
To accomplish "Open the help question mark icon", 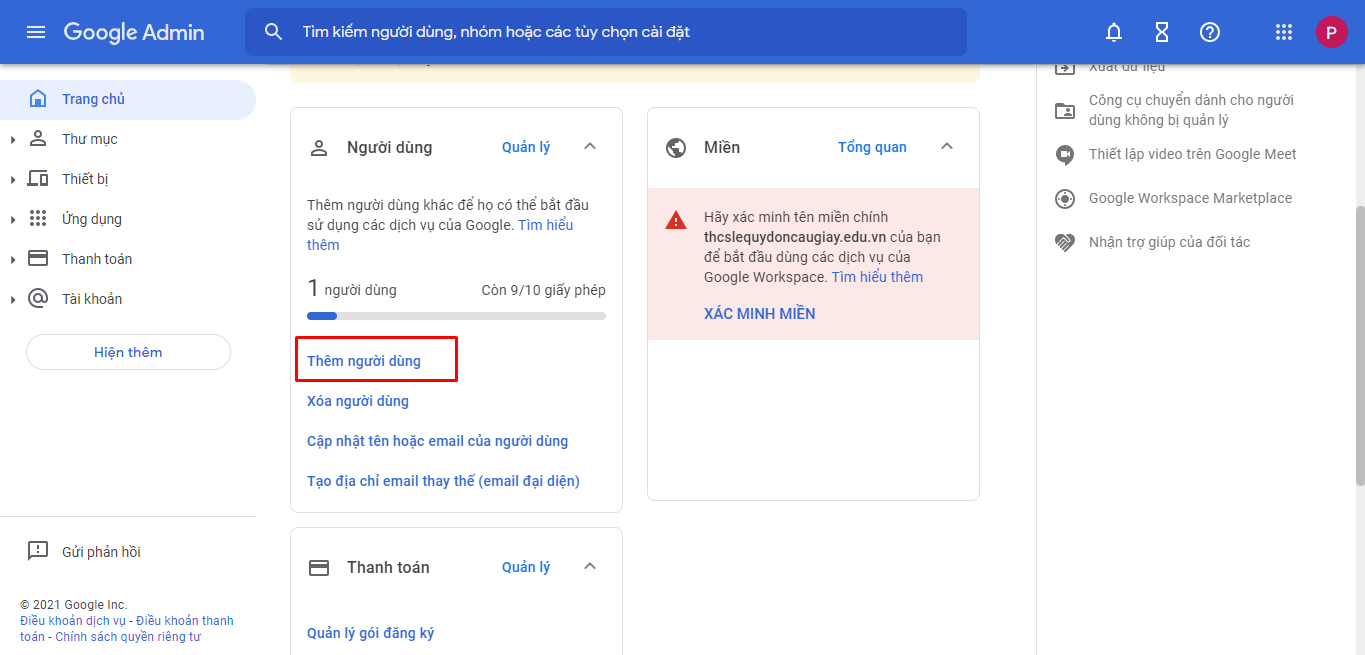I will [x=1210, y=32].
